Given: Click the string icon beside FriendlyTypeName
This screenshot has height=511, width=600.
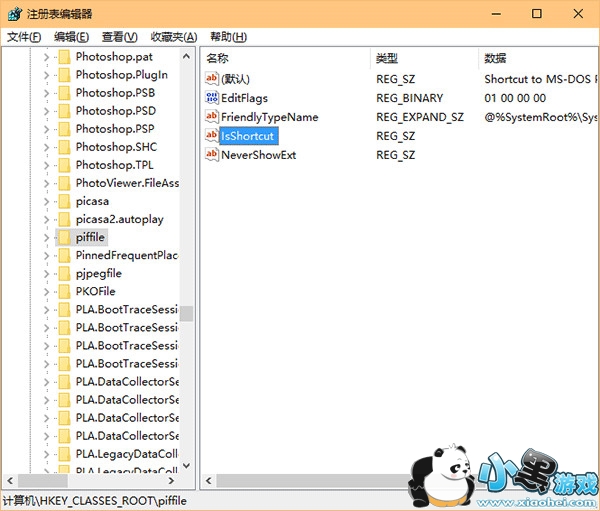Looking at the screenshot, I should 212,117.
